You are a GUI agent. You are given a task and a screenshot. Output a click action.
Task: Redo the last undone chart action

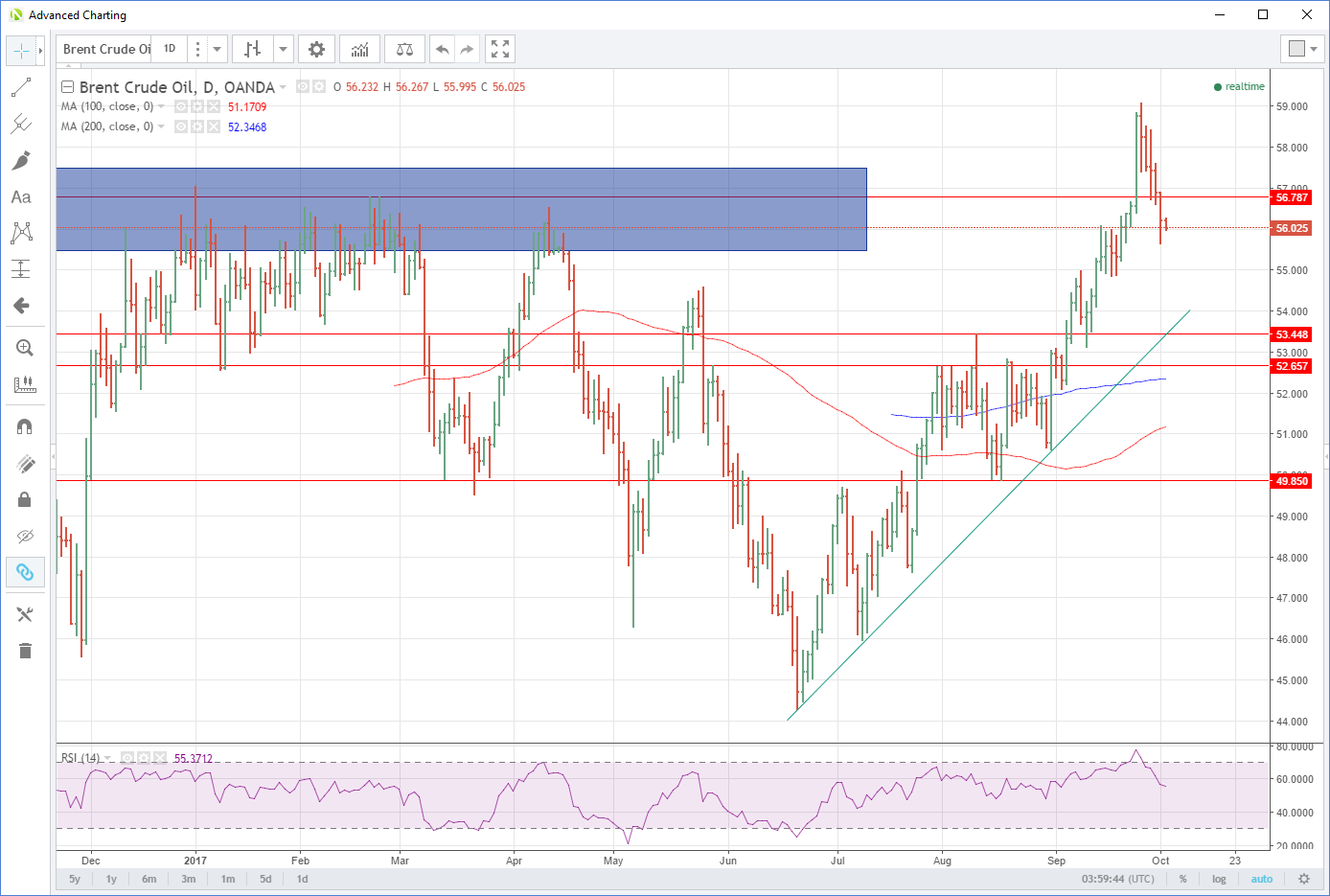tap(467, 49)
